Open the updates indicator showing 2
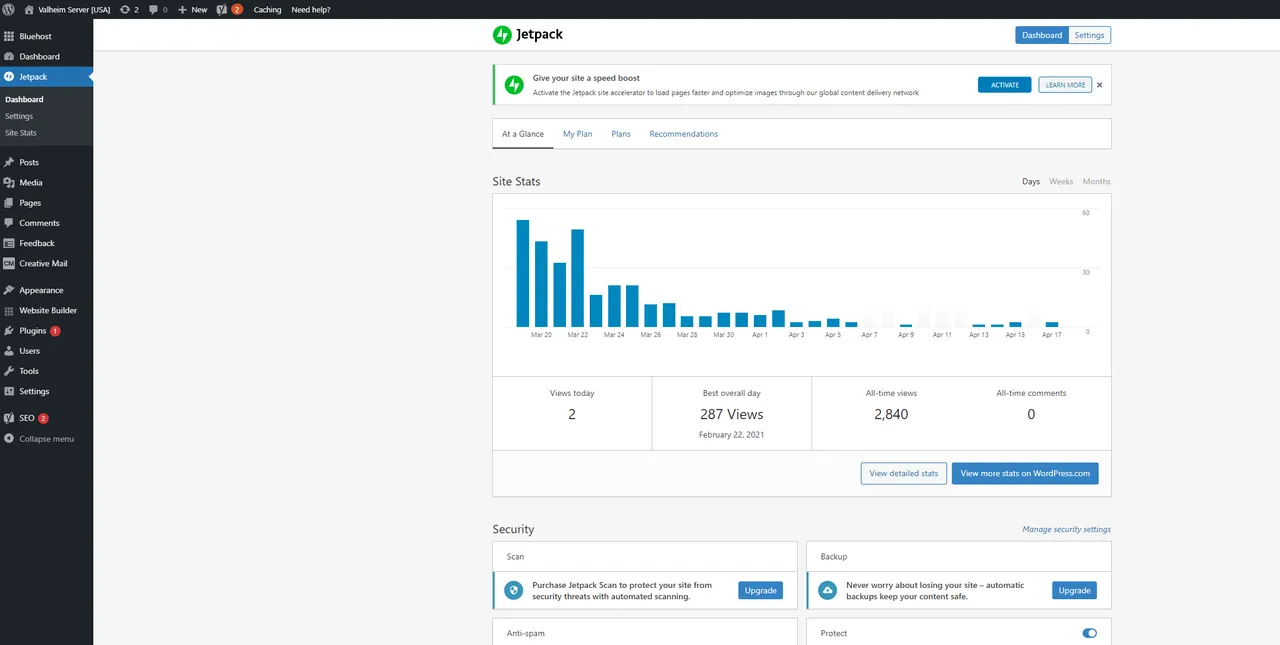This screenshot has height=645, width=1280. tap(128, 9)
